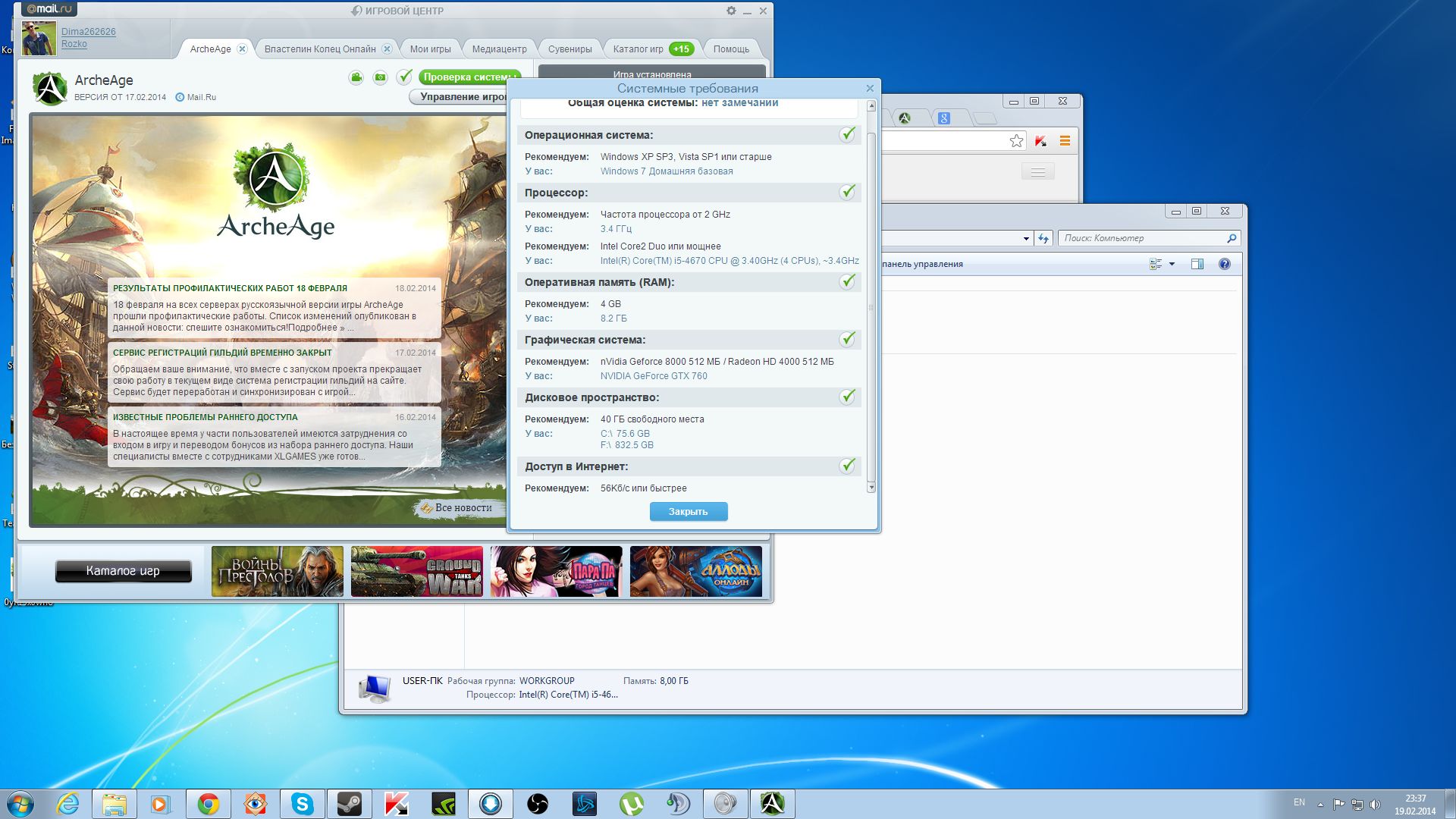
Task: Open the Explorer view options dropdown arrow
Action: click(1172, 264)
